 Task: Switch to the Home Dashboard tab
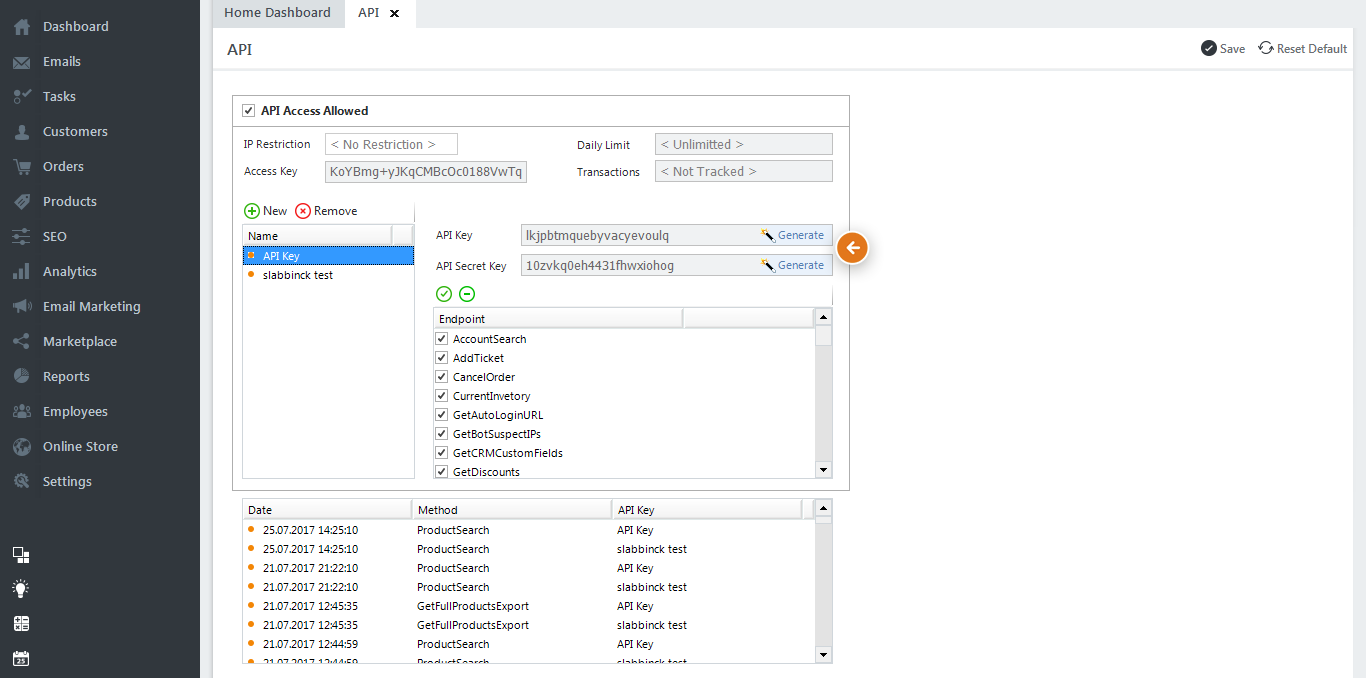click(x=277, y=13)
